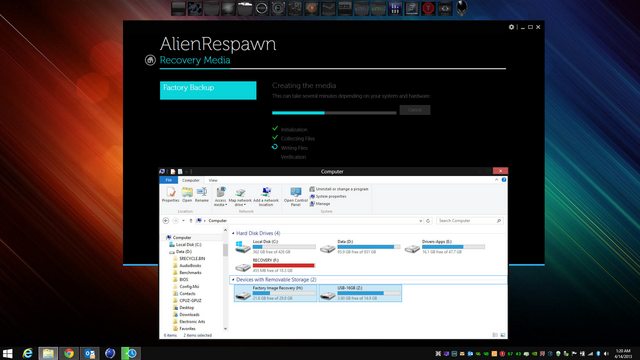
Task: Switch to large icons view button
Action: pos(502,335)
